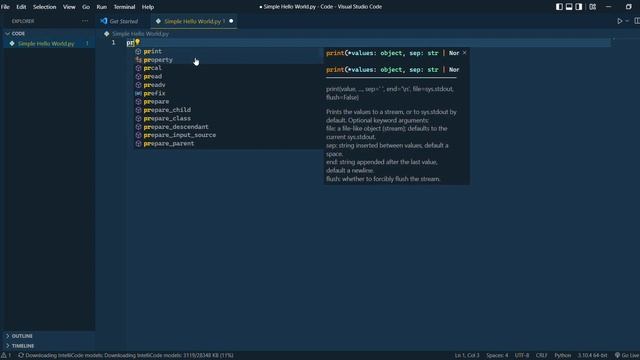
Task: Click the class icon beside property
Action: coord(138,60)
